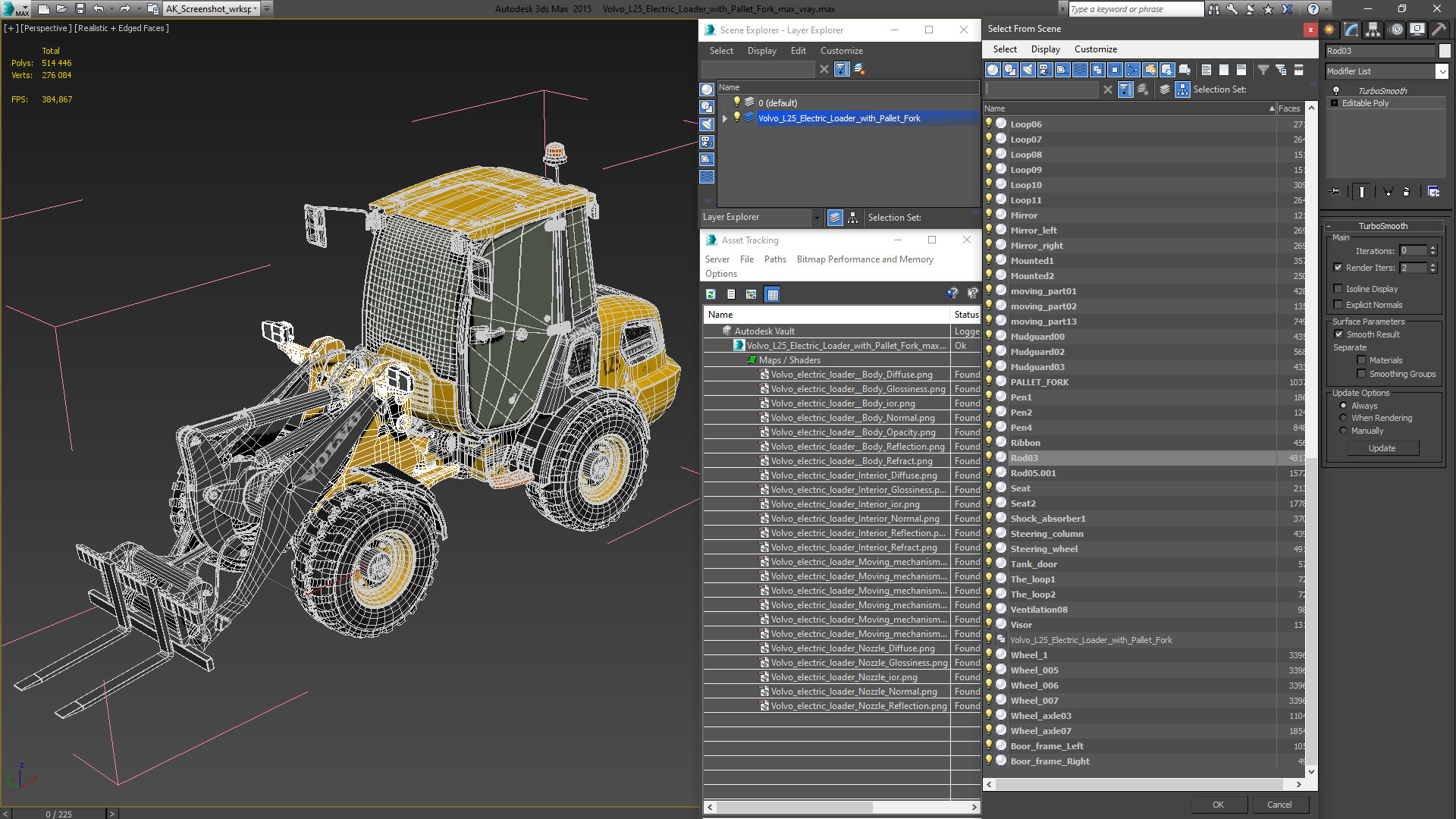The image size is (1456, 819).
Task: Switch Asset Tracking to table view icon
Action: tap(773, 294)
